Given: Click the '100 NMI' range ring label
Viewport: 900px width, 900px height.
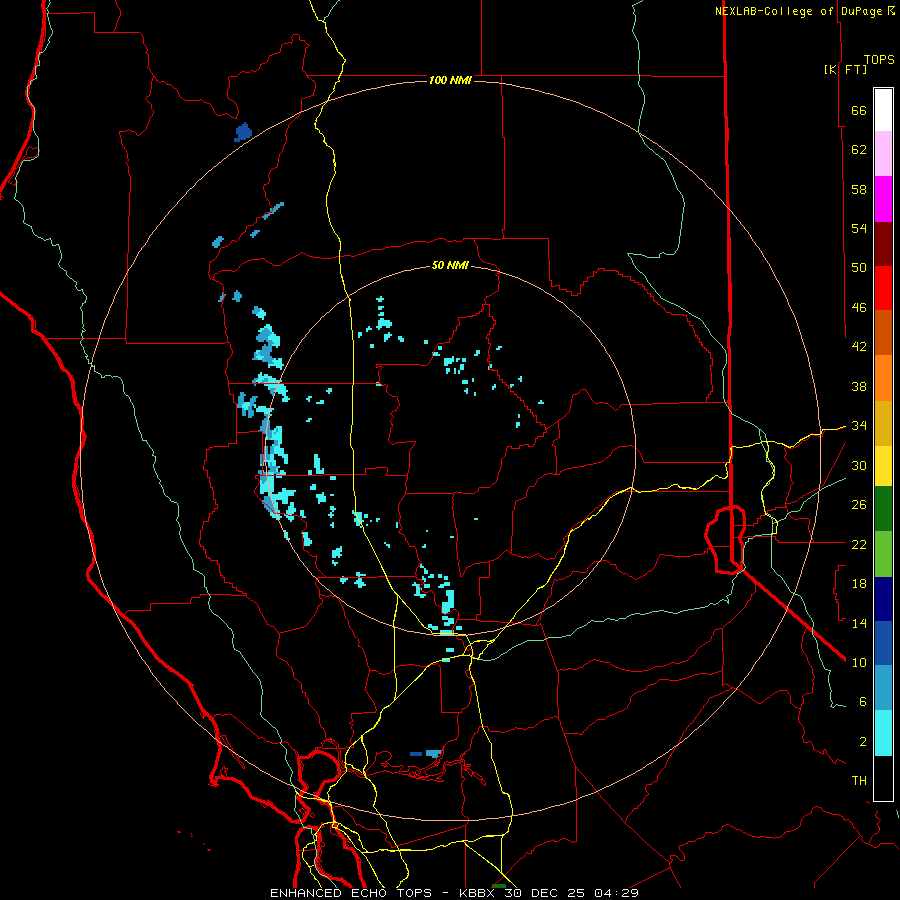Looking at the screenshot, I should pyautogui.click(x=450, y=80).
